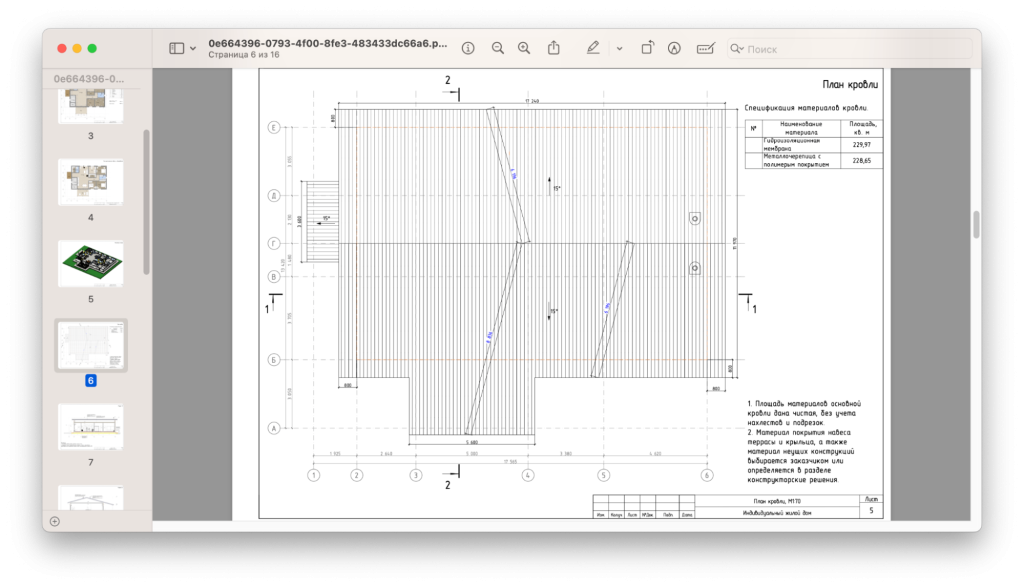Jump to page 5 3D render thumbnail

tap(90, 263)
